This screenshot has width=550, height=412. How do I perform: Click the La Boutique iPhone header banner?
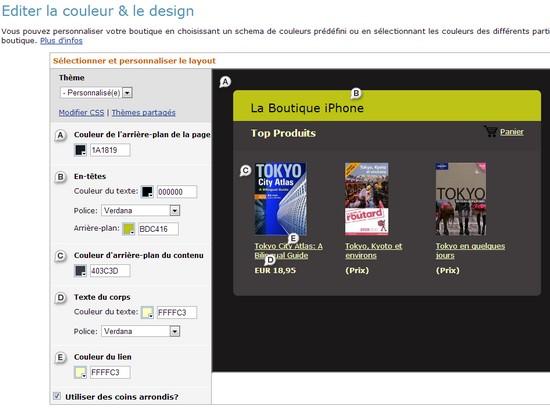tap(387, 106)
